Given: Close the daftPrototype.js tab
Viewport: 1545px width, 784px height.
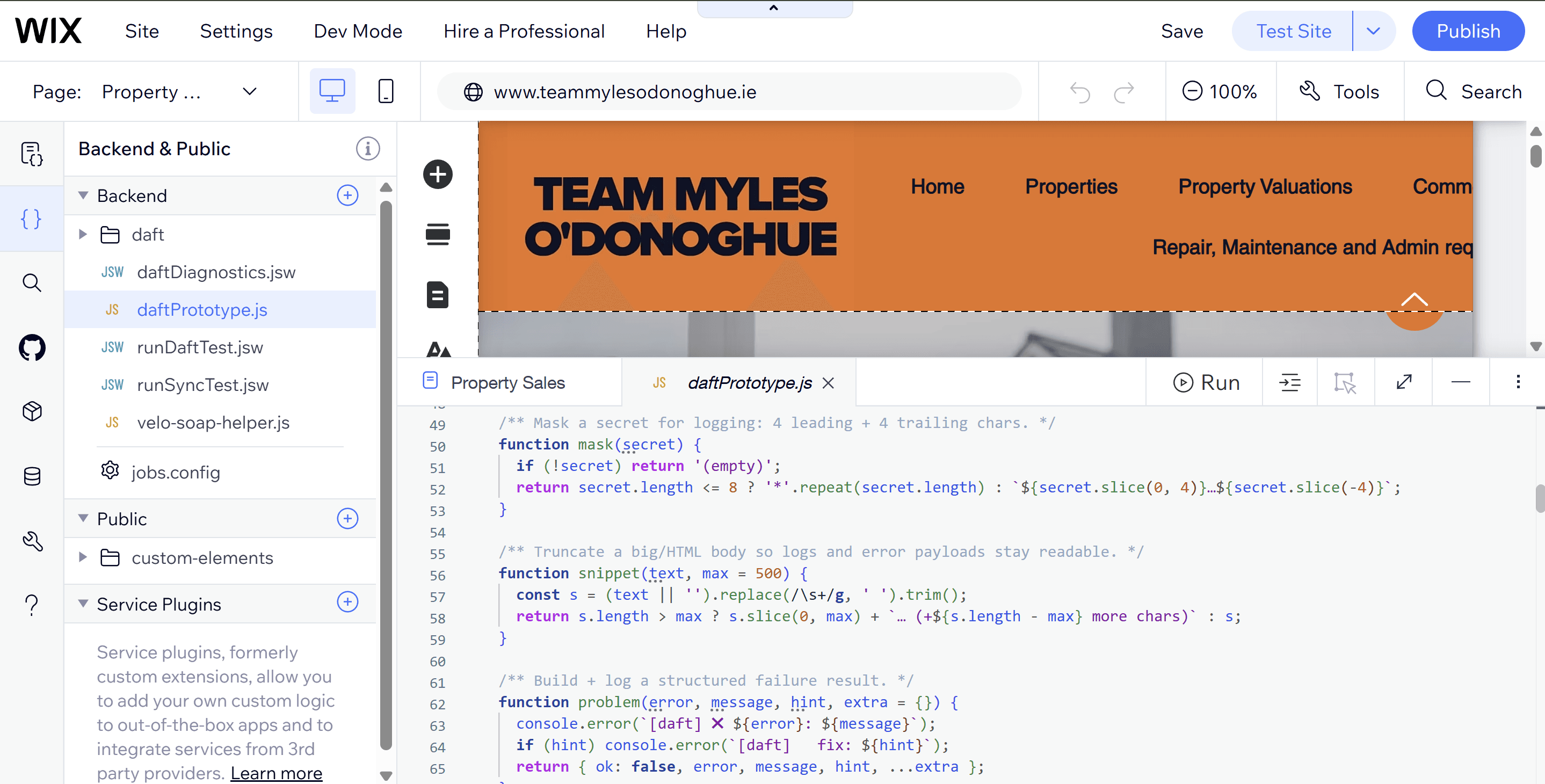Looking at the screenshot, I should click(828, 383).
